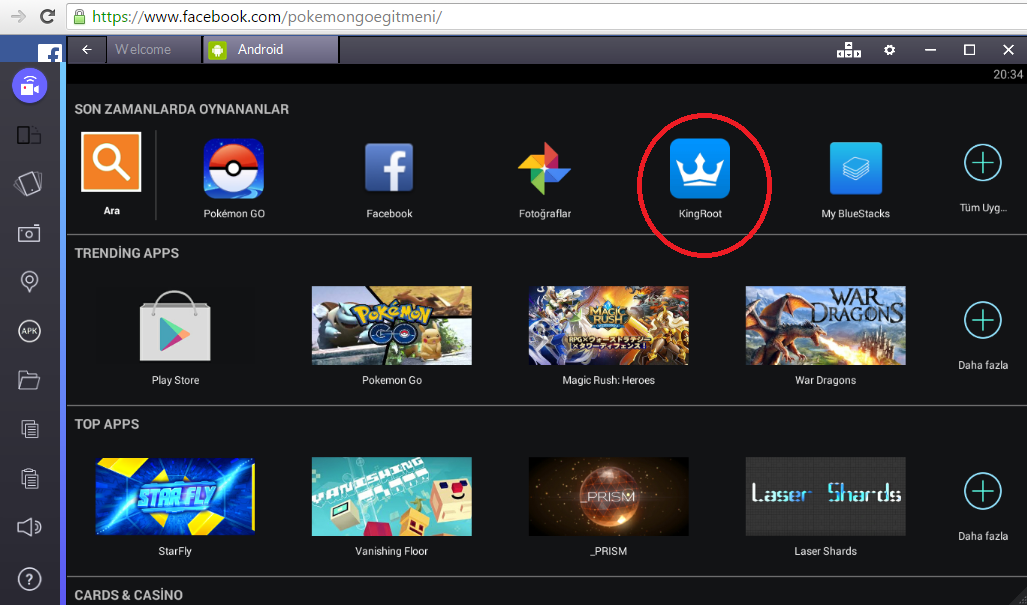
Task: Open the War Dragons thumbnail
Action: point(825,325)
